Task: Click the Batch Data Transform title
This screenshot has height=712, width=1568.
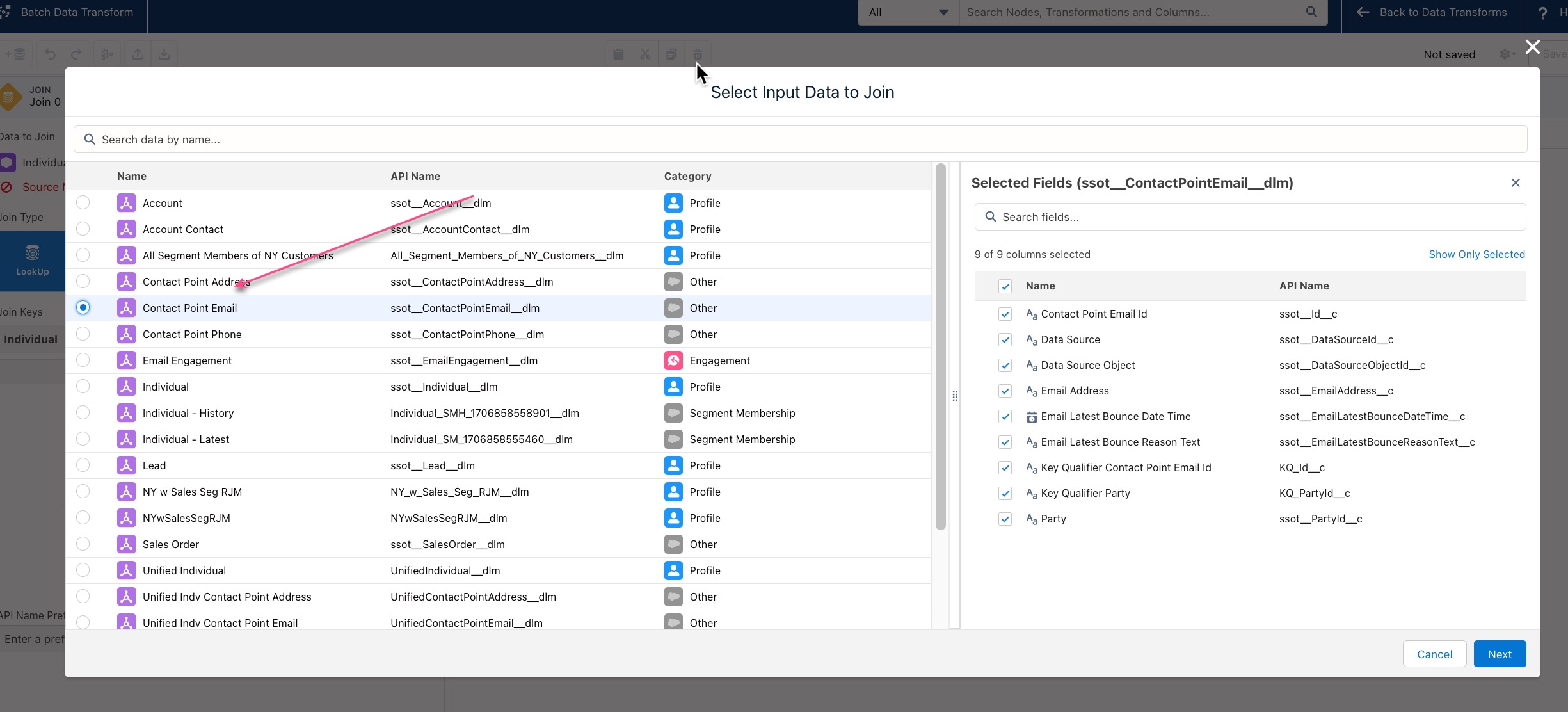Action: tap(77, 12)
